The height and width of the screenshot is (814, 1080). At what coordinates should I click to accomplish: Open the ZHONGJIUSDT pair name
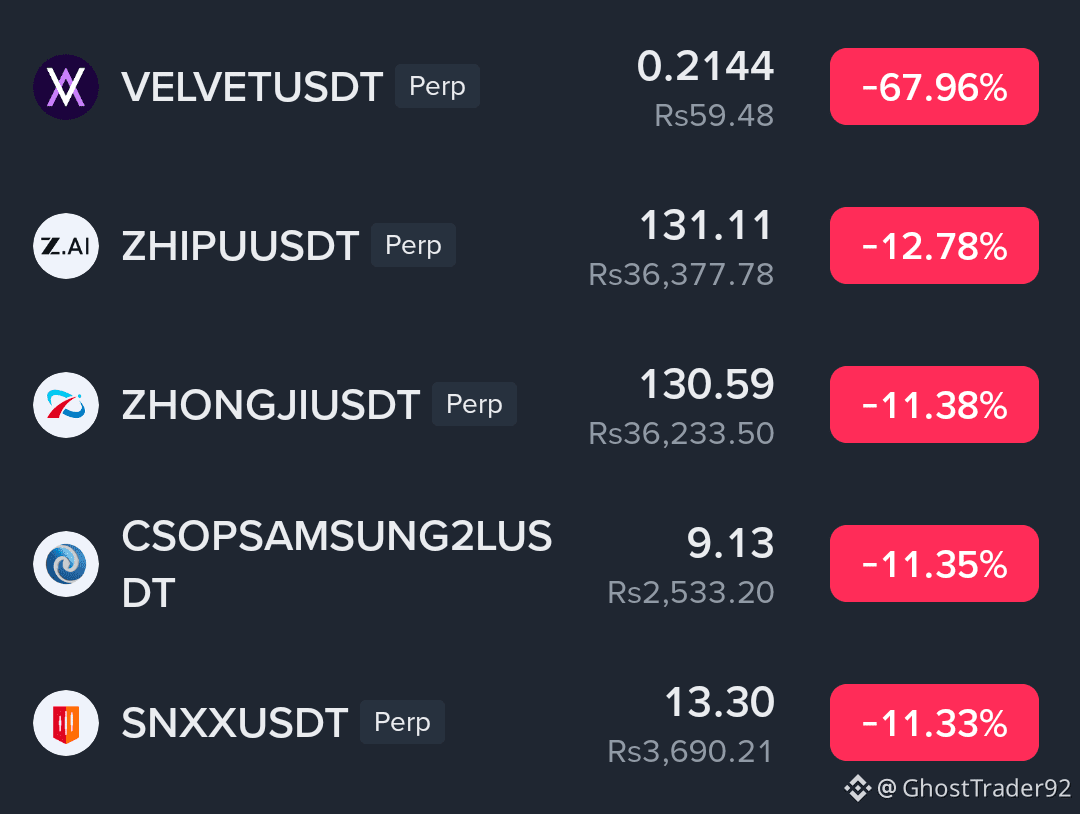(x=271, y=405)
